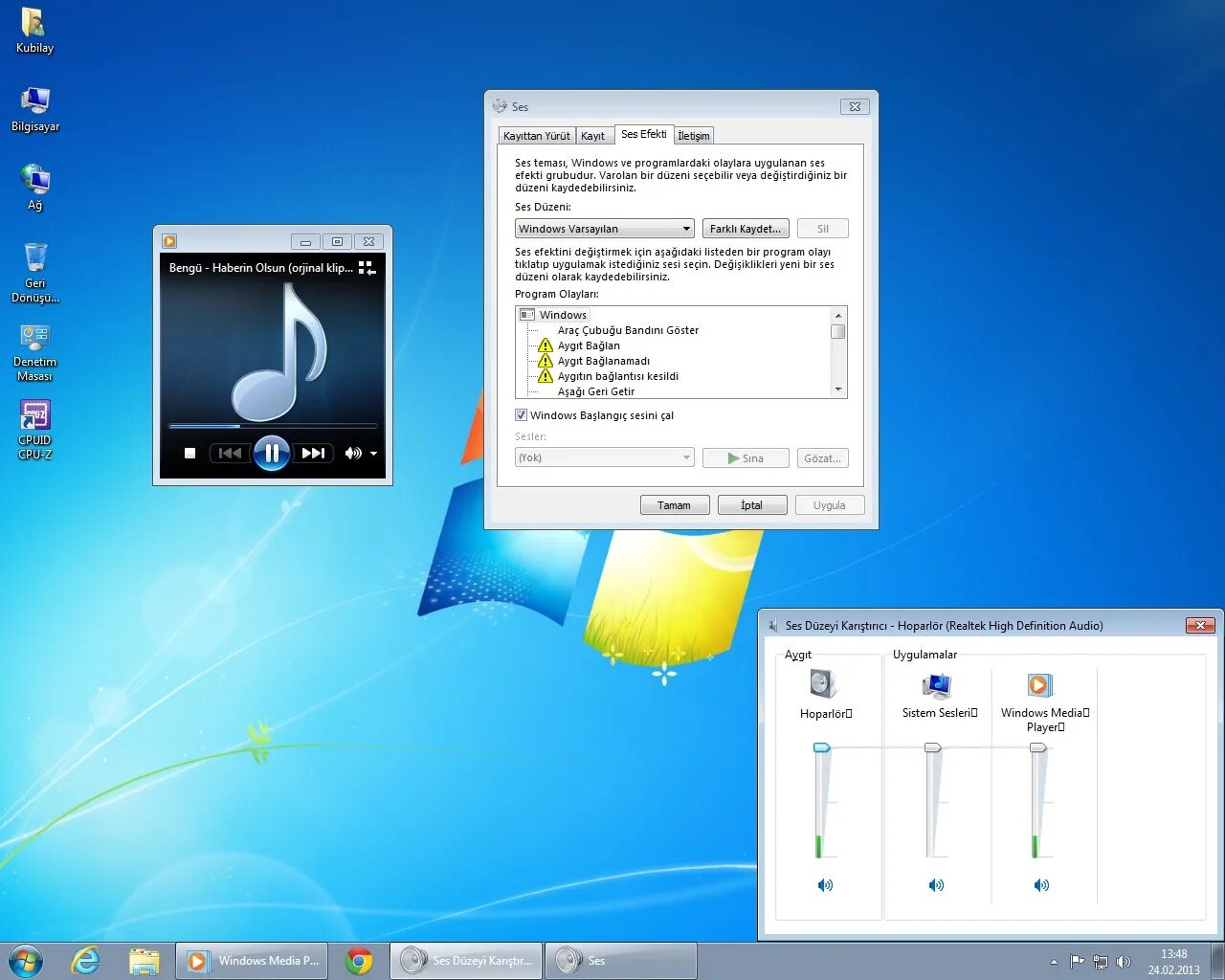Viewport: 1225px width, 980px height.
Task: Cancel with the İptal button
Action: [x=752, y=505]
